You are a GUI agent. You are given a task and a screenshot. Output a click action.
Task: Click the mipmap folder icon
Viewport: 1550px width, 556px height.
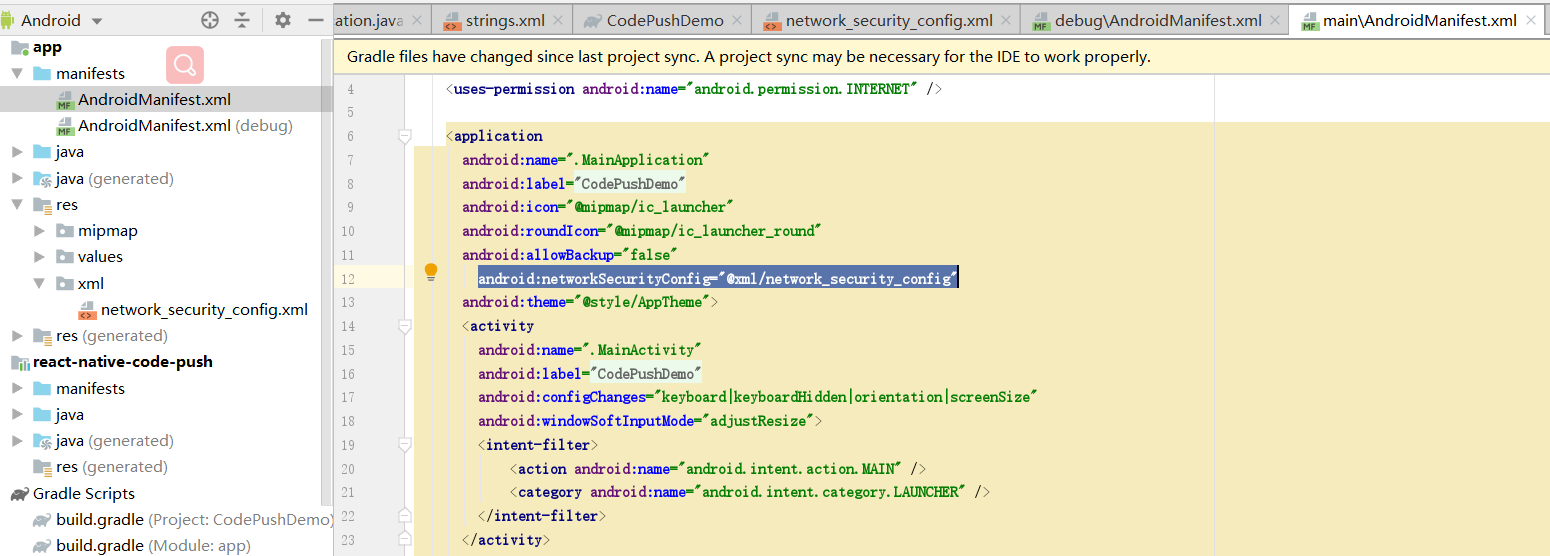(x=65, y=231)
